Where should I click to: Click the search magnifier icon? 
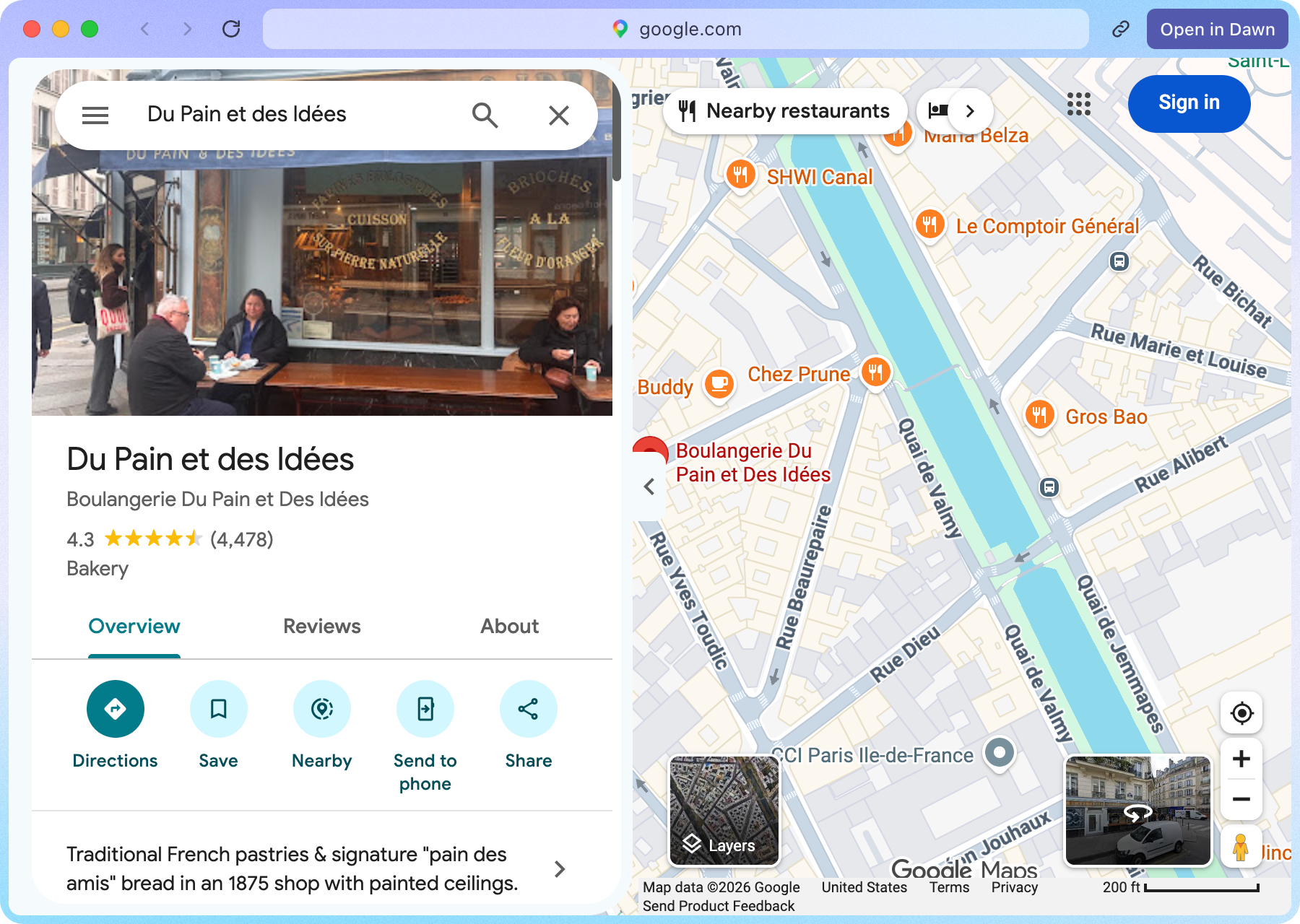tap(485, 115)
